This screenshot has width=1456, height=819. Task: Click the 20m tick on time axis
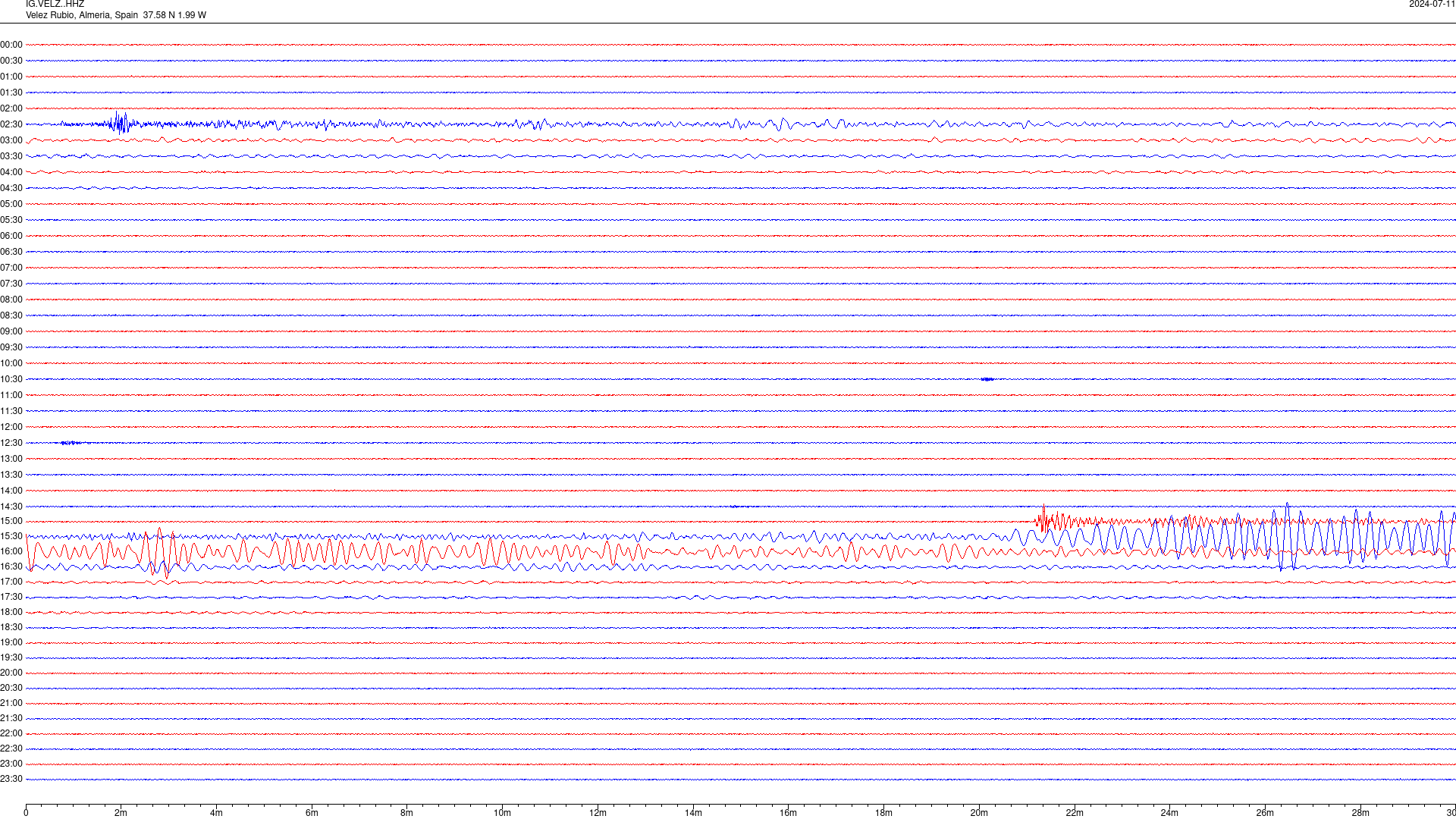(x=979, y=813)
